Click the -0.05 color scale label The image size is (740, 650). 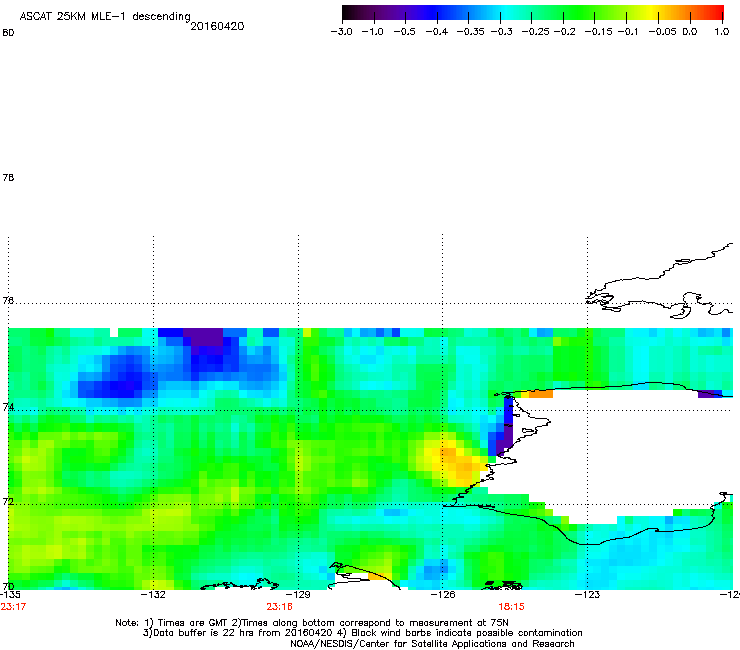tap(662, 32)
